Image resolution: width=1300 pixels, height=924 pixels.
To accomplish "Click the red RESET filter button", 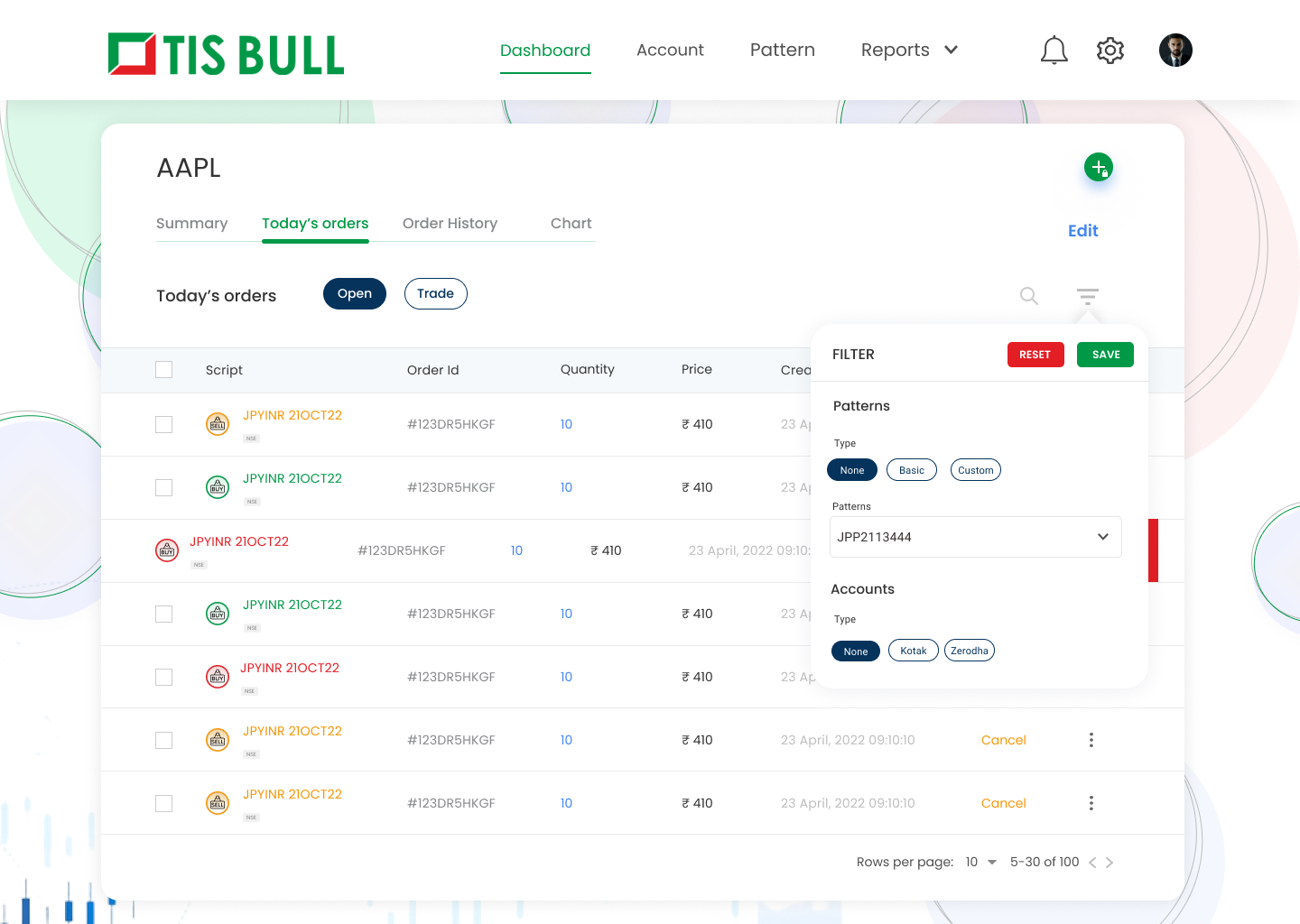I will click(x=1035, y=355).
